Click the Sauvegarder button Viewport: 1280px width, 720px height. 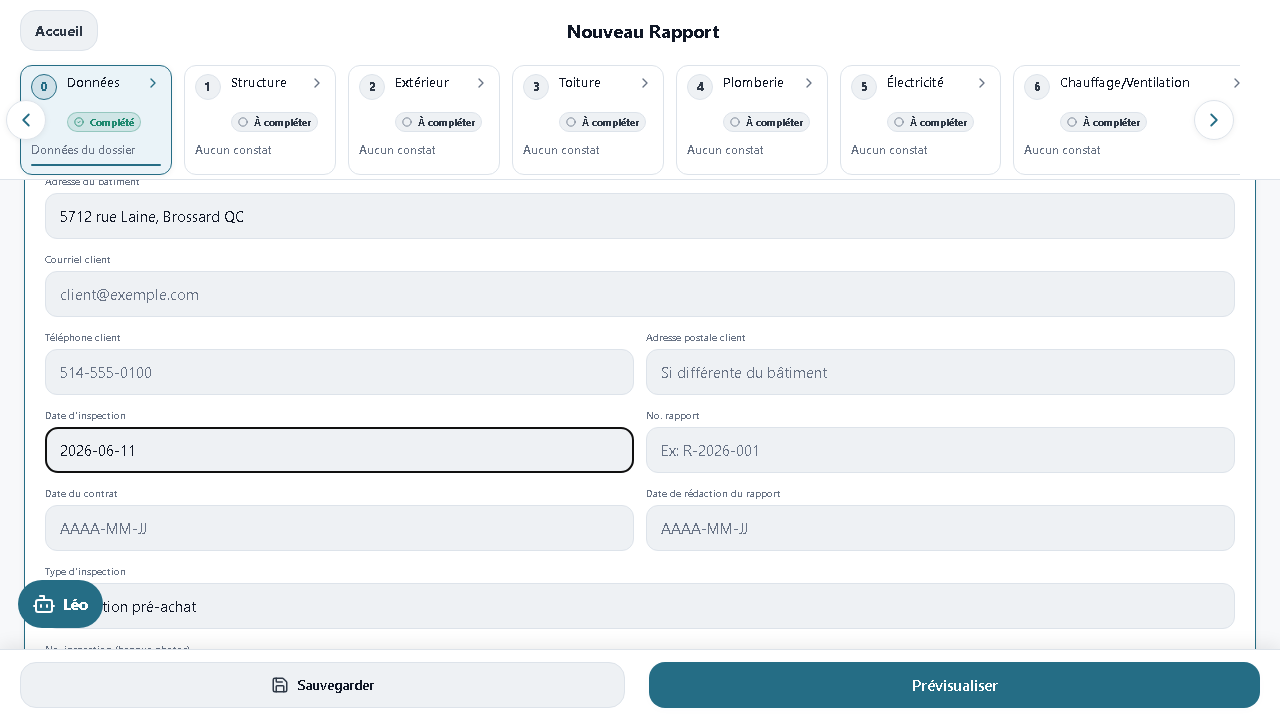(322, 685)
